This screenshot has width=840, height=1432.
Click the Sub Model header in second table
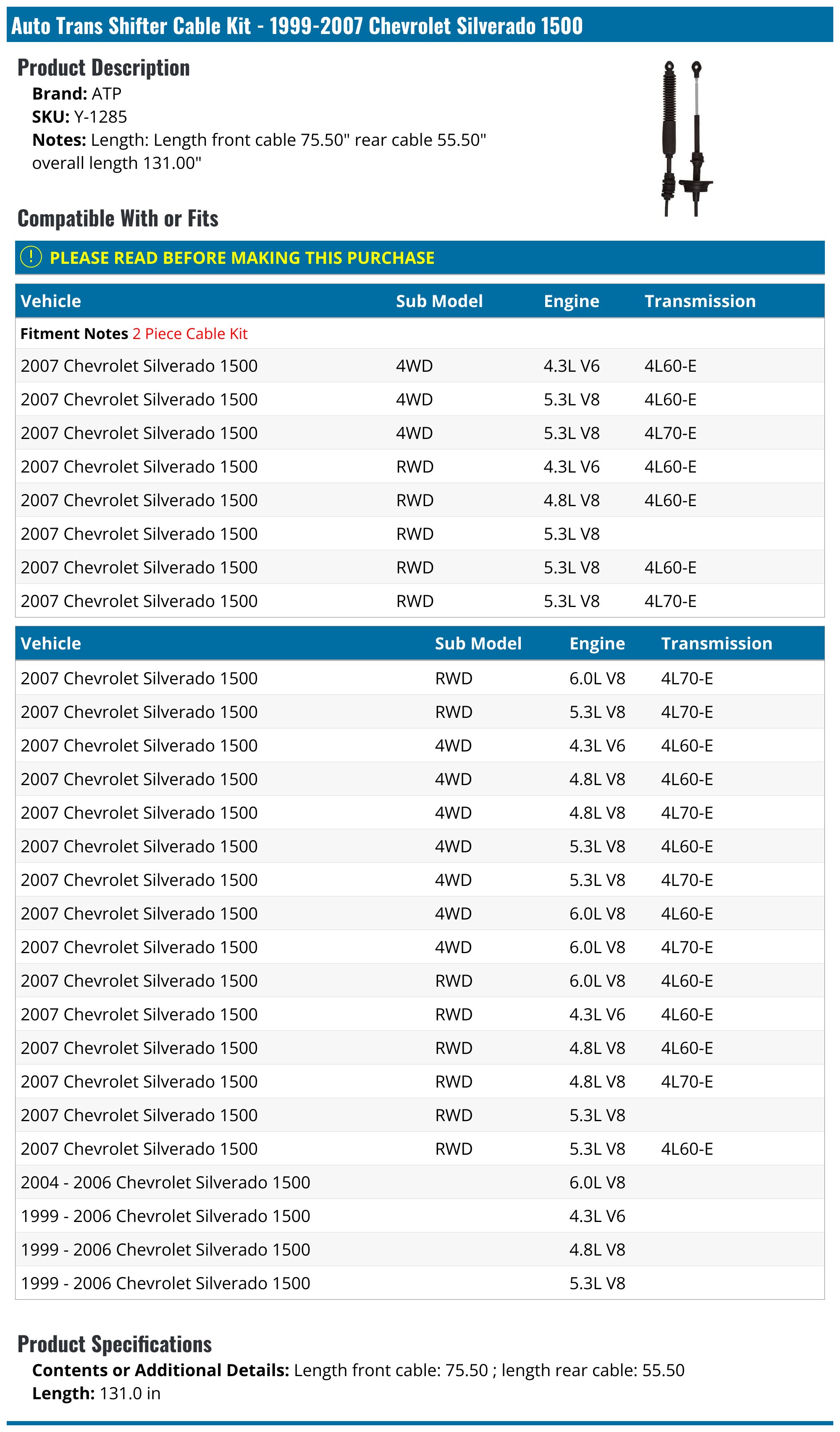[478, 643]
